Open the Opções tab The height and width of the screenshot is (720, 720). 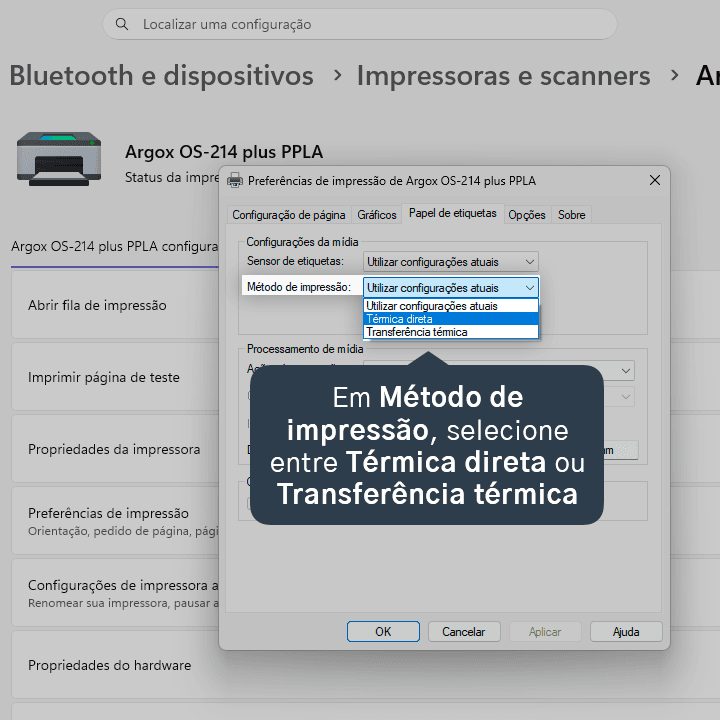[527, 215]
